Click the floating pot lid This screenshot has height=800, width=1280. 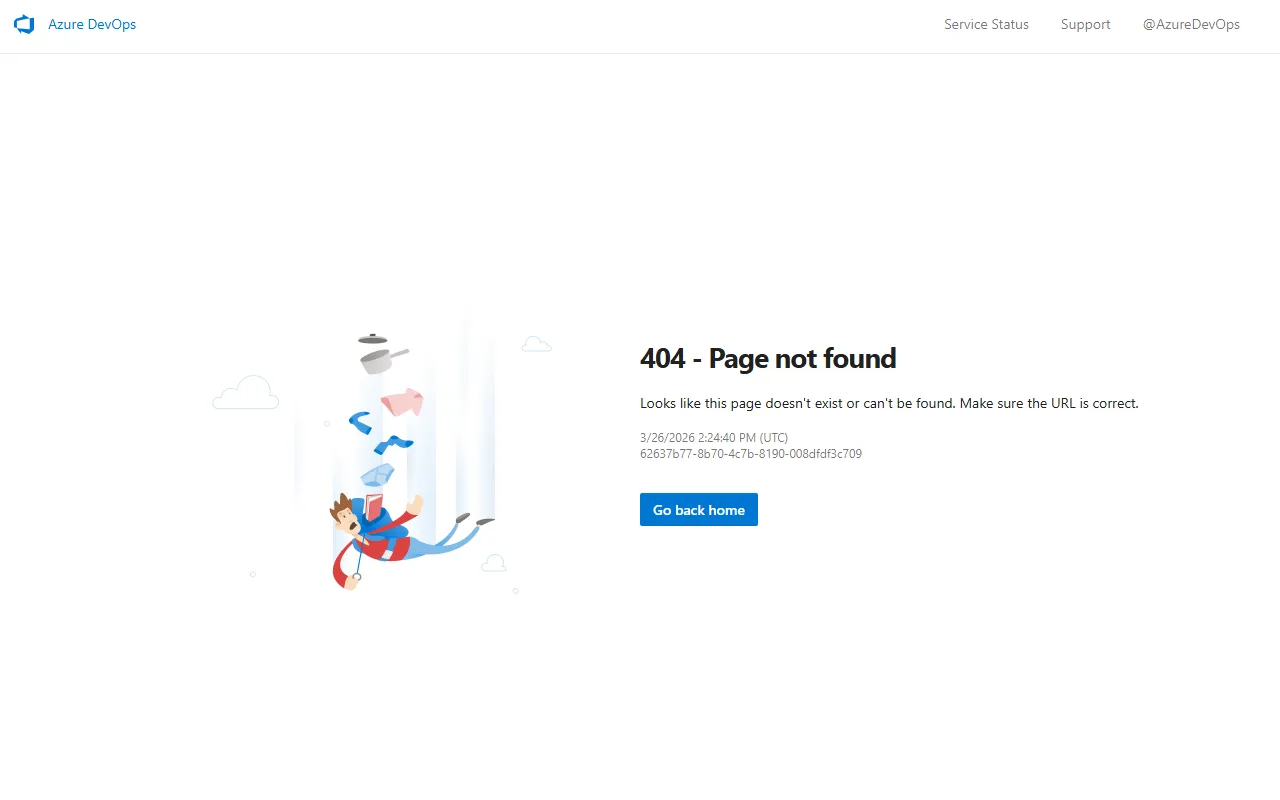tap(373, 339)
